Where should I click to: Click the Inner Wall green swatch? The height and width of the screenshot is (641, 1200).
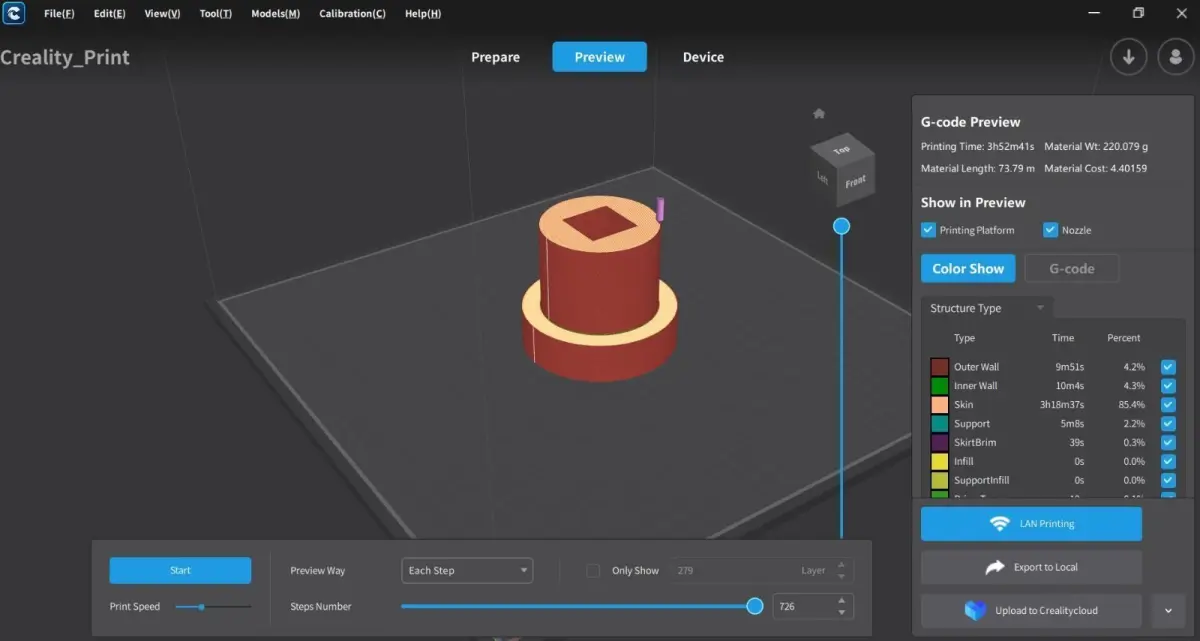tap(939, 386)
